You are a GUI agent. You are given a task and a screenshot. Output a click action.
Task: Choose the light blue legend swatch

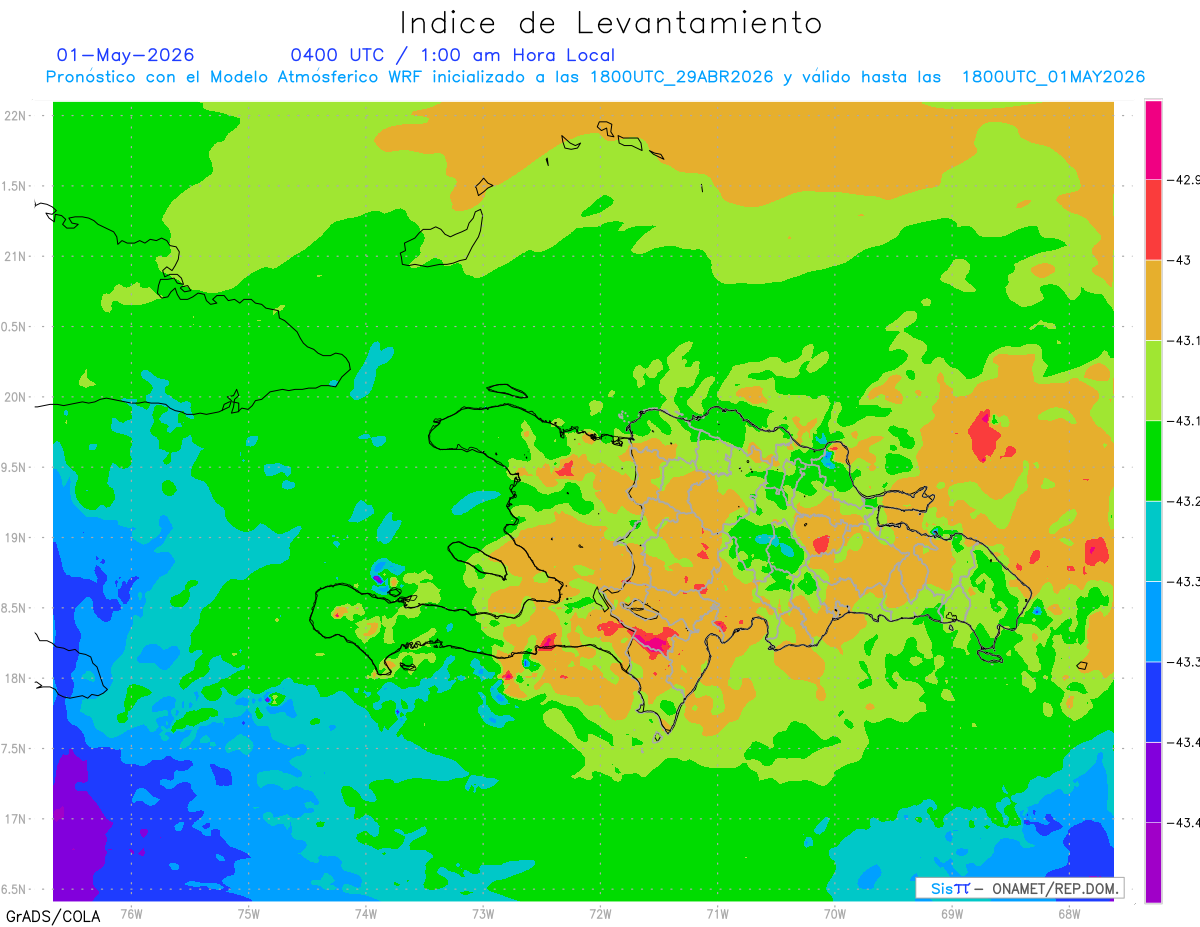[x=1153, y=621]
